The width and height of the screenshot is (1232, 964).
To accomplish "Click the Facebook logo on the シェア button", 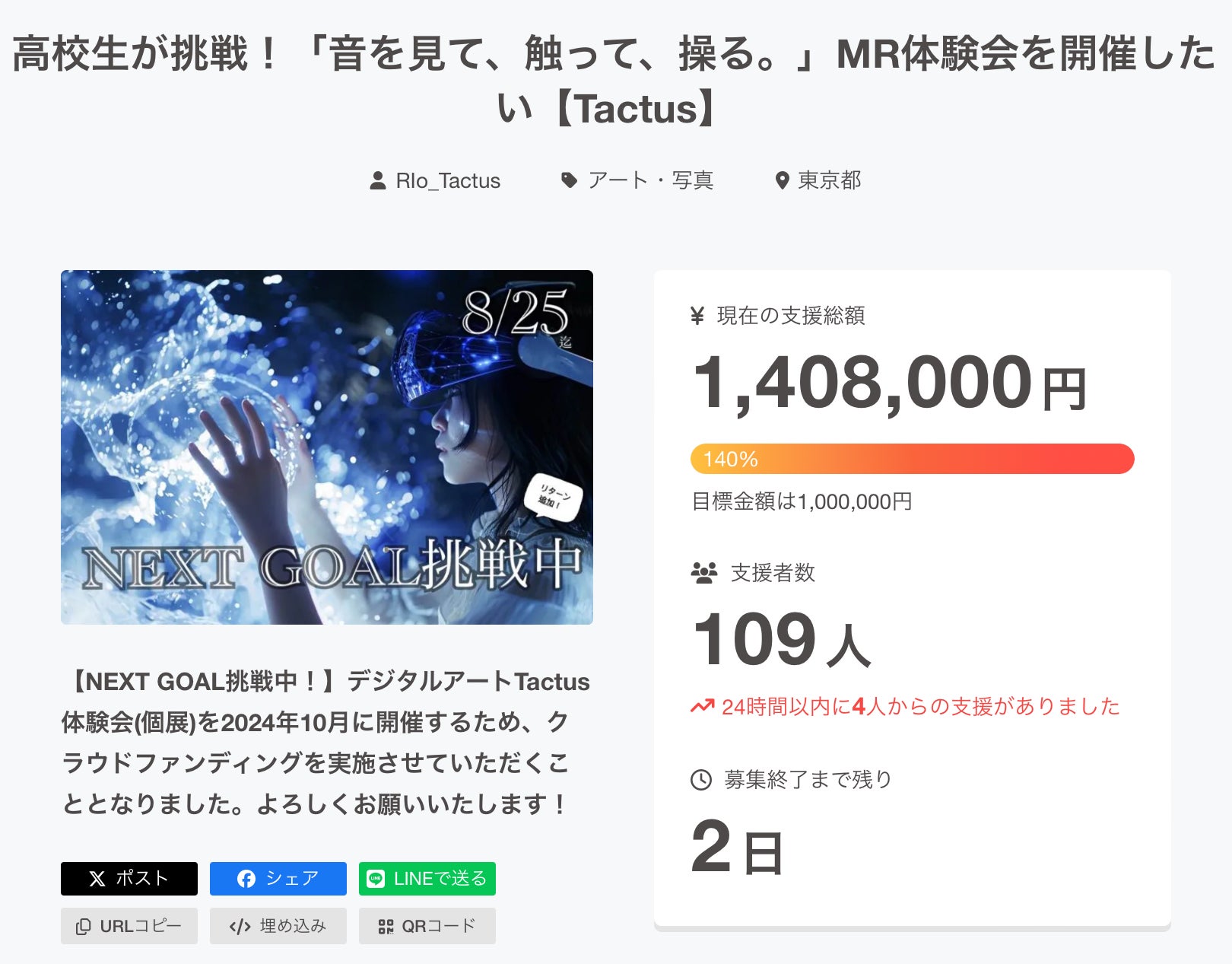I will pyautogui.click(x=246, y=879).
